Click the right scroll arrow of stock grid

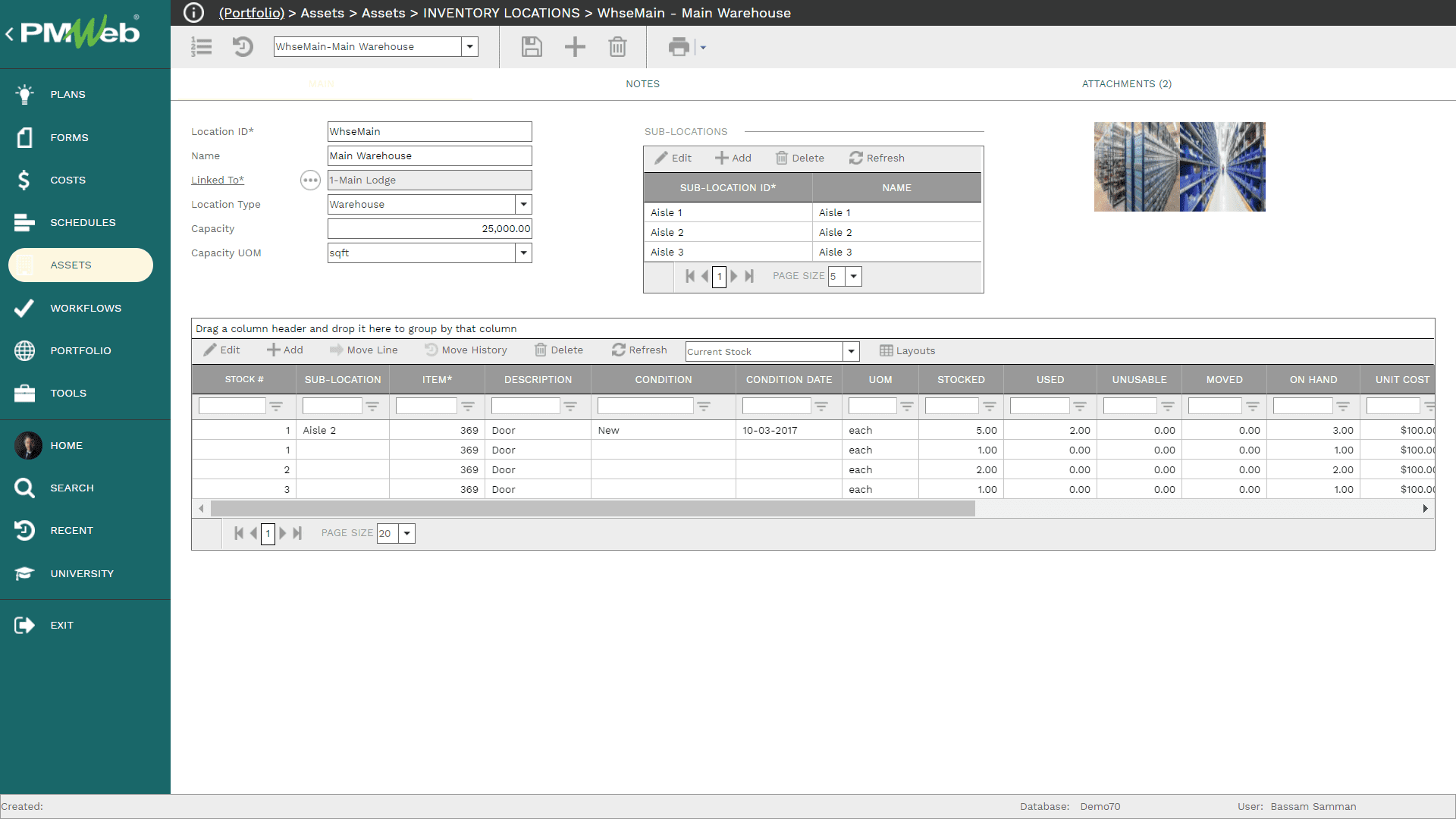coord(1426,509)
